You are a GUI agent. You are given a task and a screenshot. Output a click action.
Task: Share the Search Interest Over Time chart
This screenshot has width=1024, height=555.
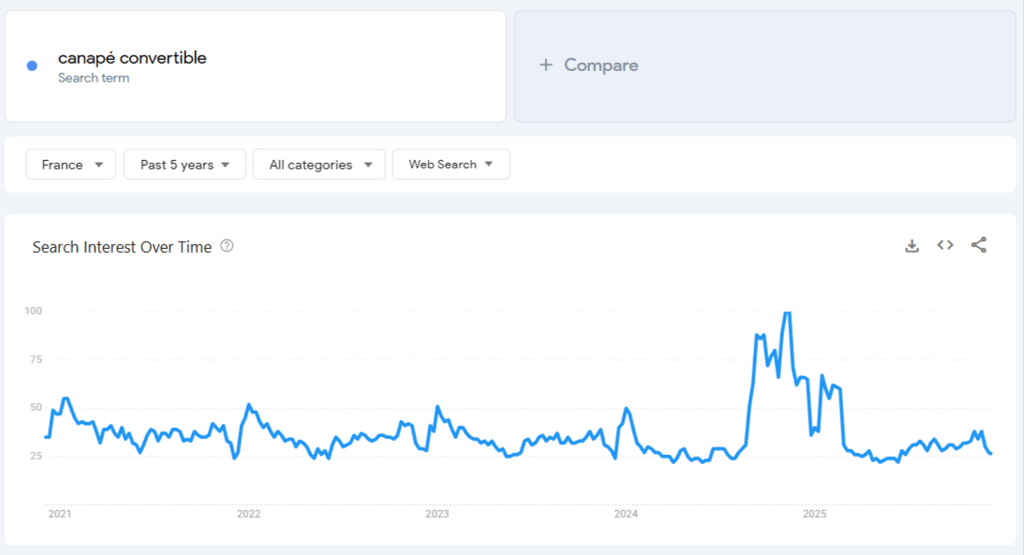click(978, 245)
